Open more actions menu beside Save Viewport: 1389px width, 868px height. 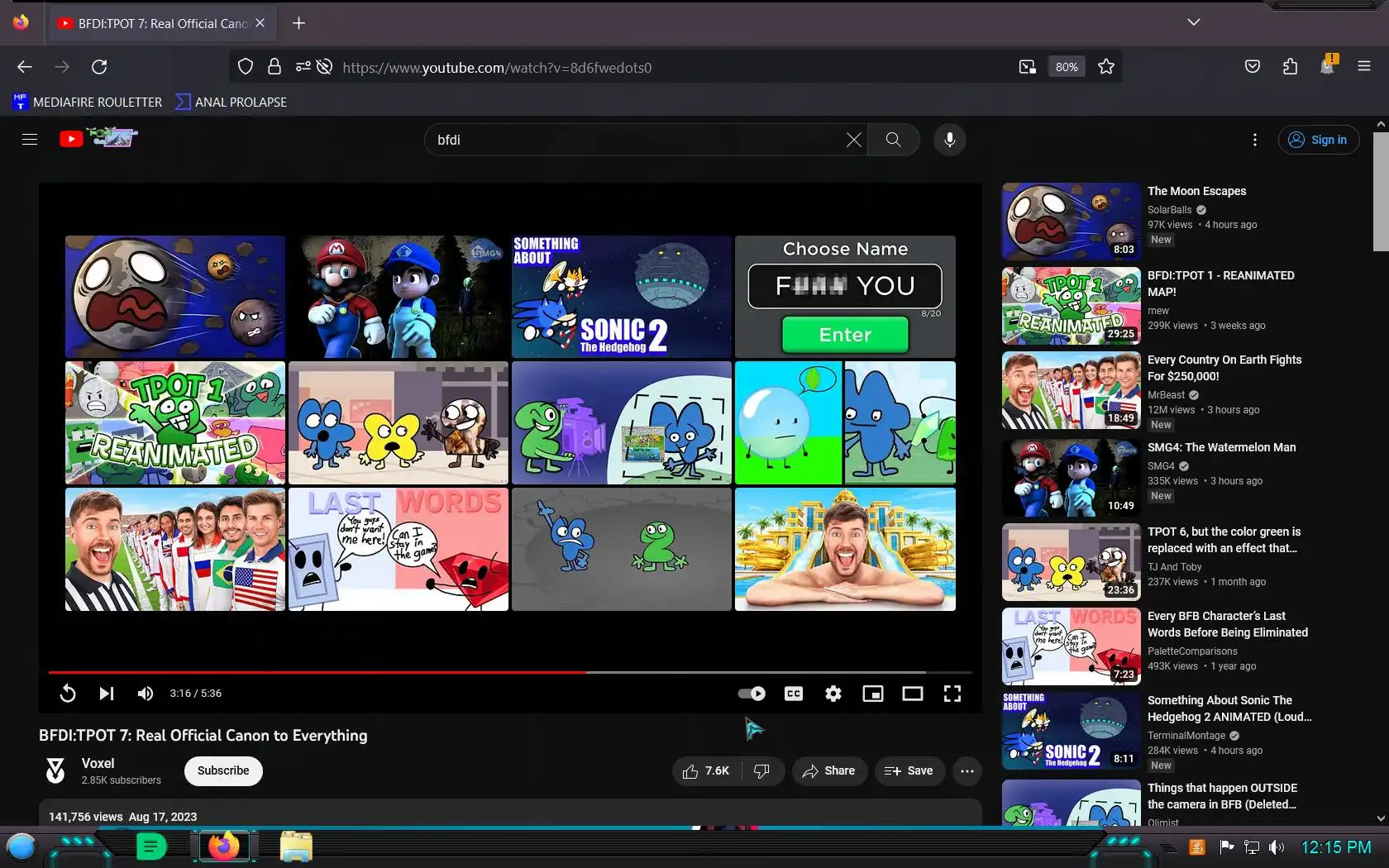(x=967, y=771)
